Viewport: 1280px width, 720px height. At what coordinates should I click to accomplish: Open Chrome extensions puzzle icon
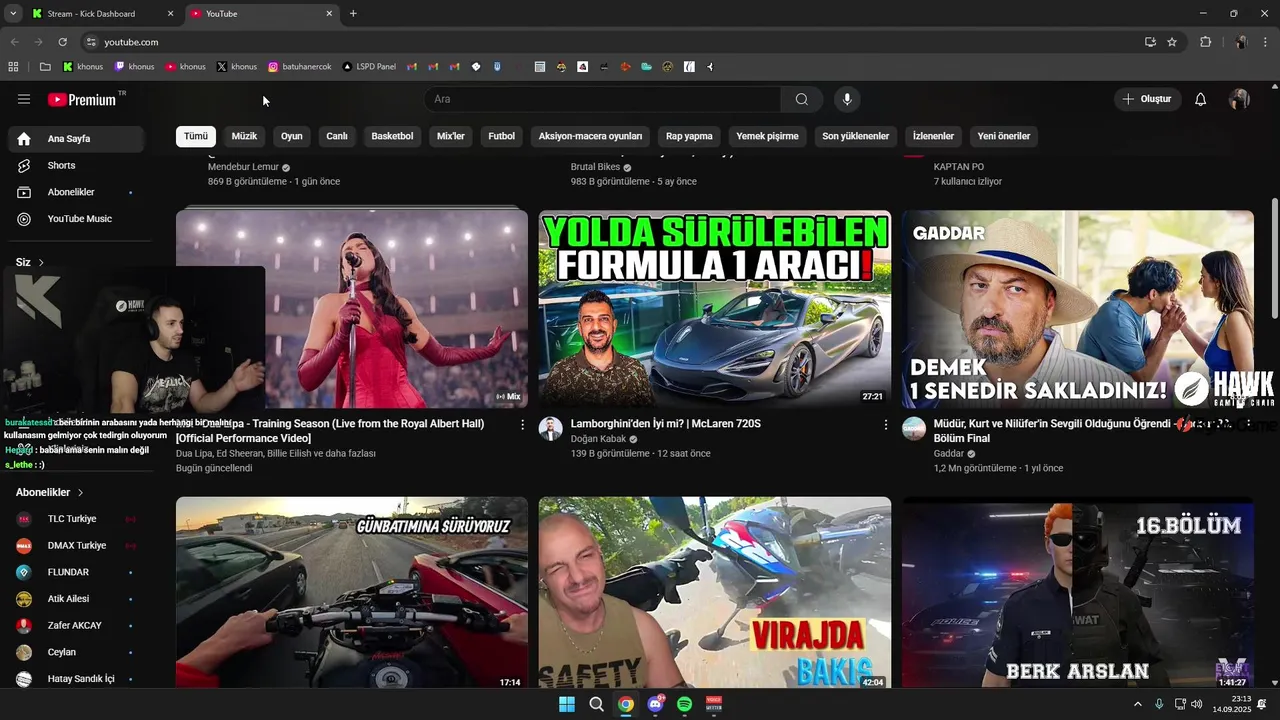click(x=1205, y=42)
